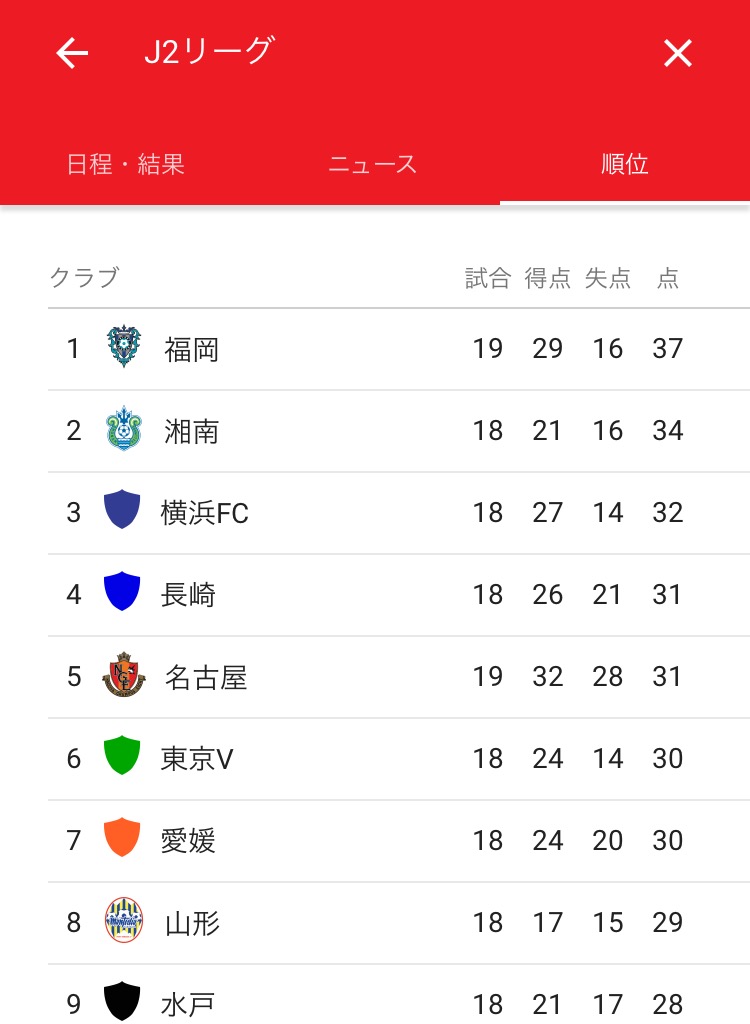This screenshot has width=750, height=1024.
Task: Close the J2リーグ panel with X
Action: point(677,53)
